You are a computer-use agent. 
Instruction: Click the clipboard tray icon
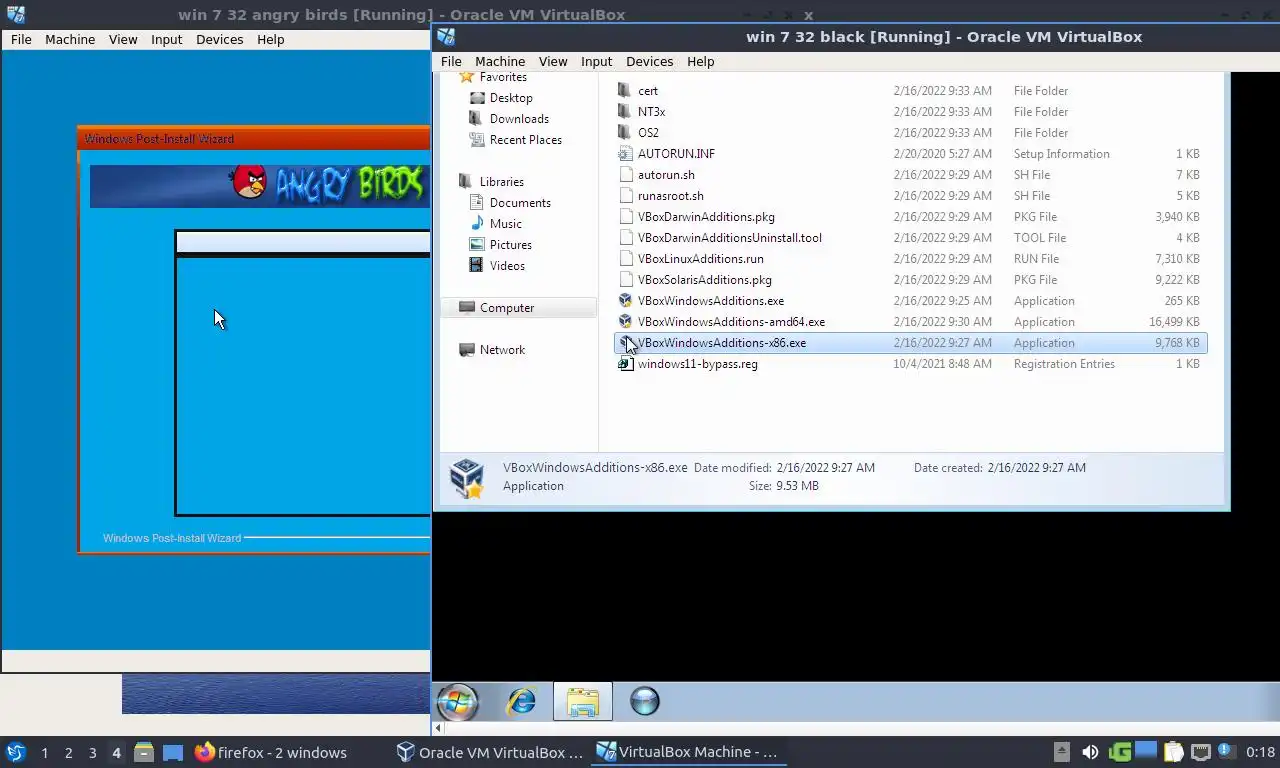(1173, 752)
